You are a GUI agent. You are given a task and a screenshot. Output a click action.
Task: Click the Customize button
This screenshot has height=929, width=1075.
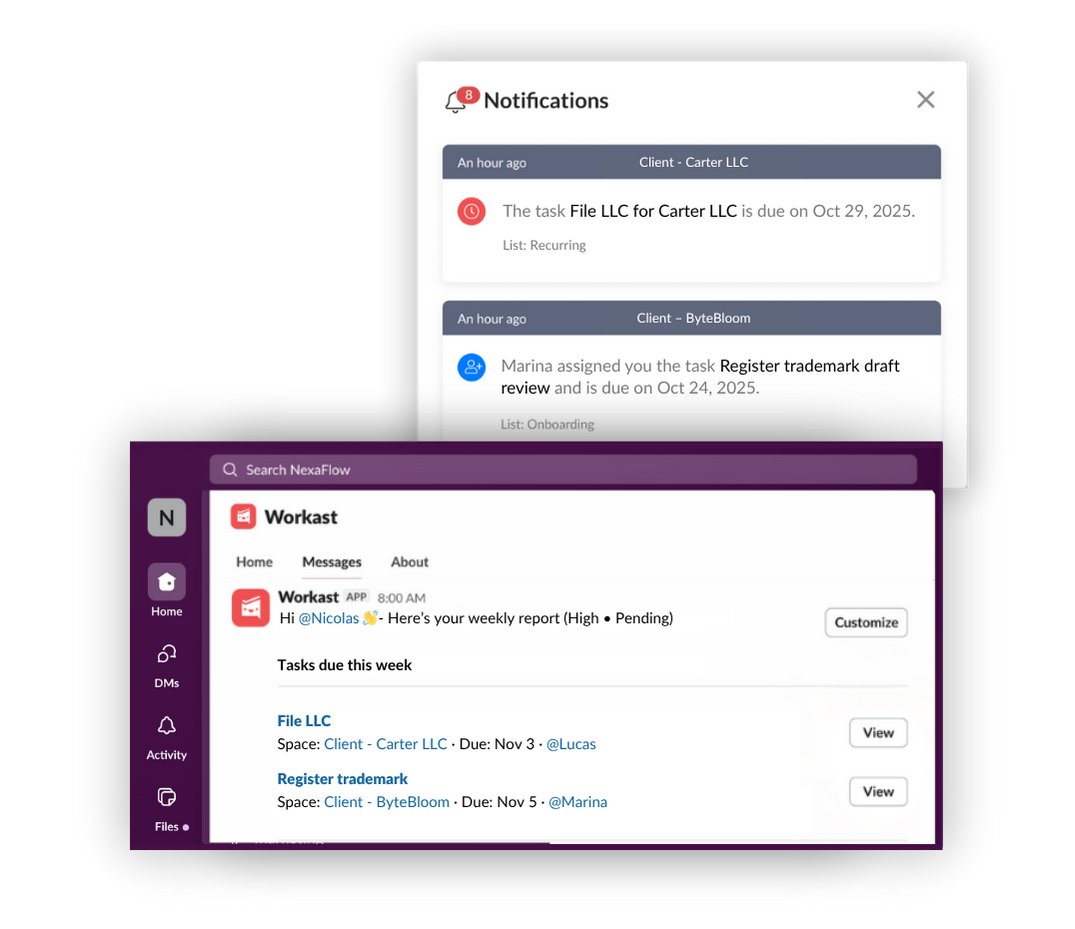pyautogui.click(x=866, y=623)
